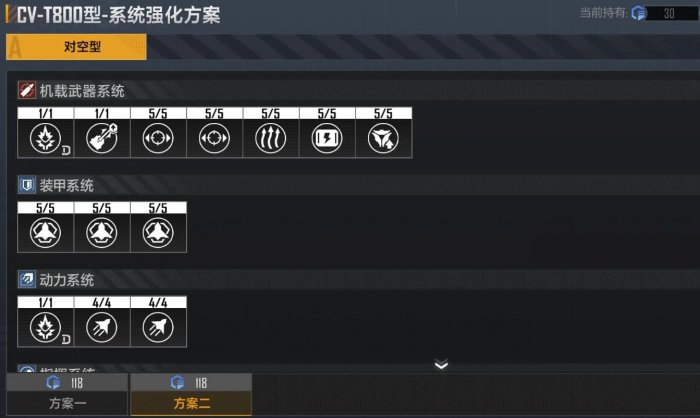Click the triple upward arrows weapon upgrade
This screenshot has width=700, height=418.
pyautogui.click(x=271, y=138)
